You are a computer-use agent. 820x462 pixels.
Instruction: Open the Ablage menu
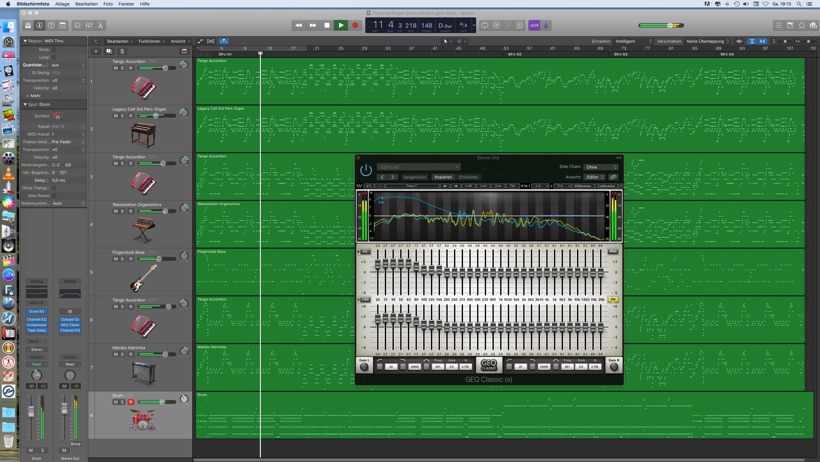(62, 4)
